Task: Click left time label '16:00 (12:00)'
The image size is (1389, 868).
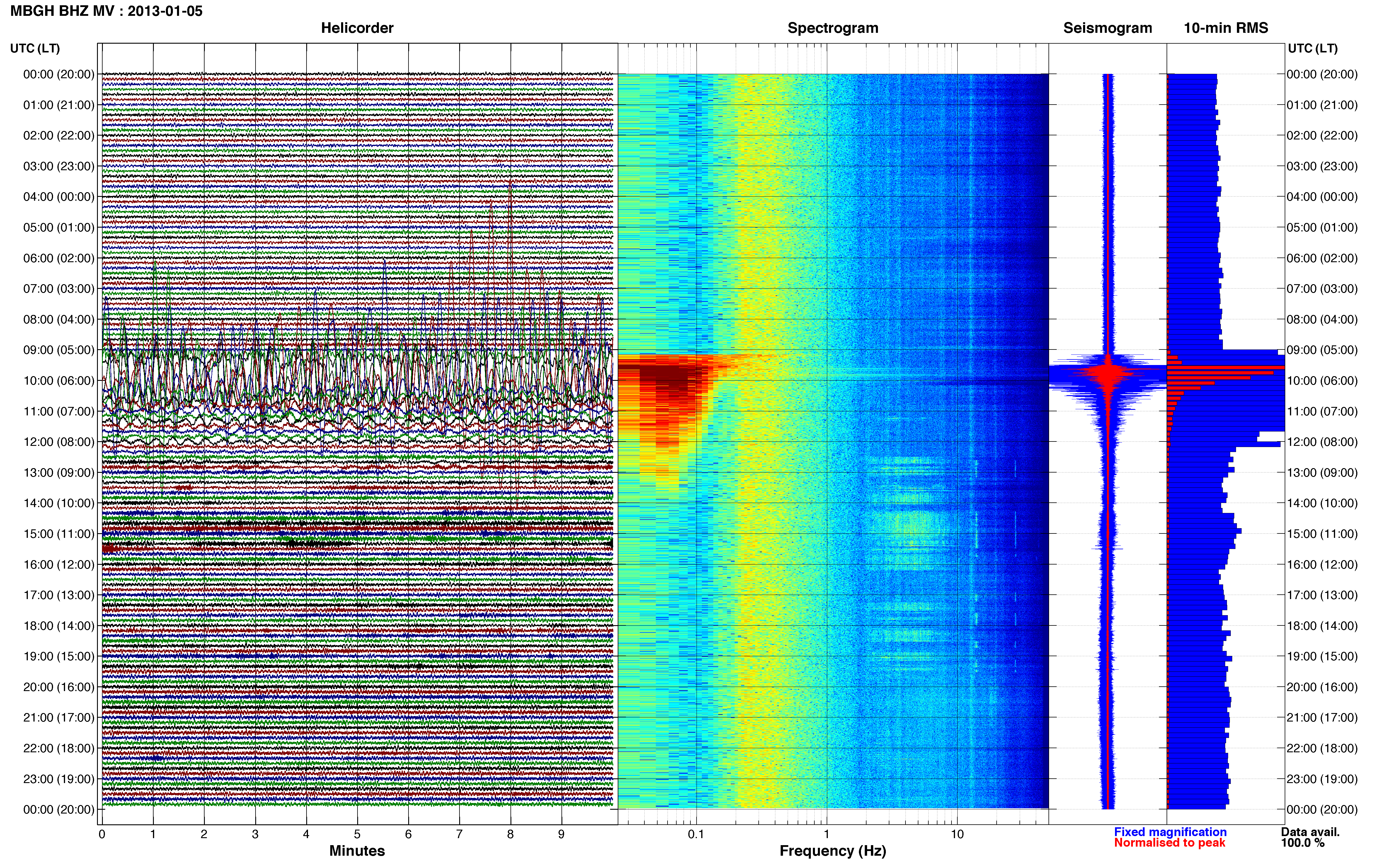Action: [x=59, y=564]
